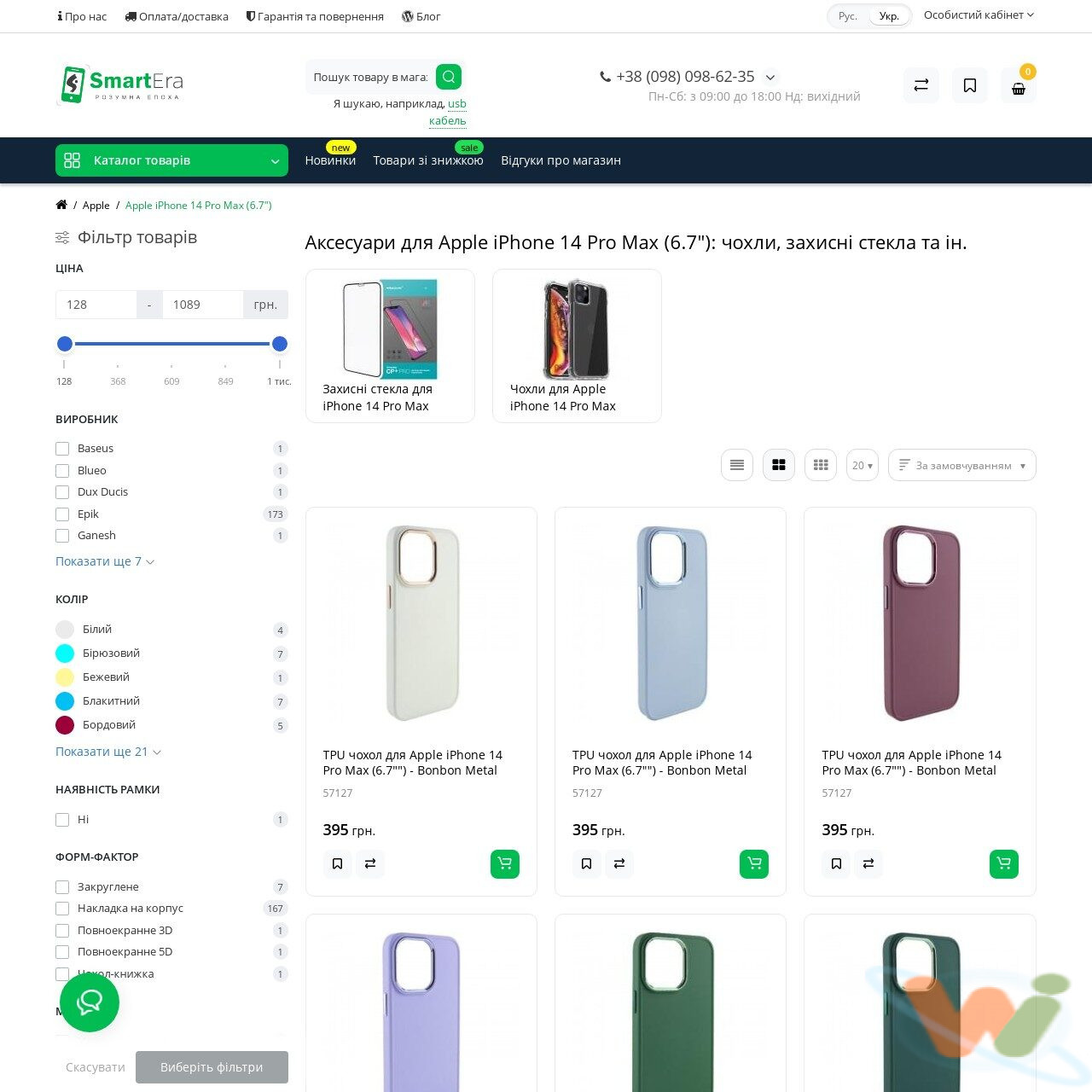Viewport: 1092px width, 1092px height.
Task: Click the SmartEra logo
Action: (119, 84)
